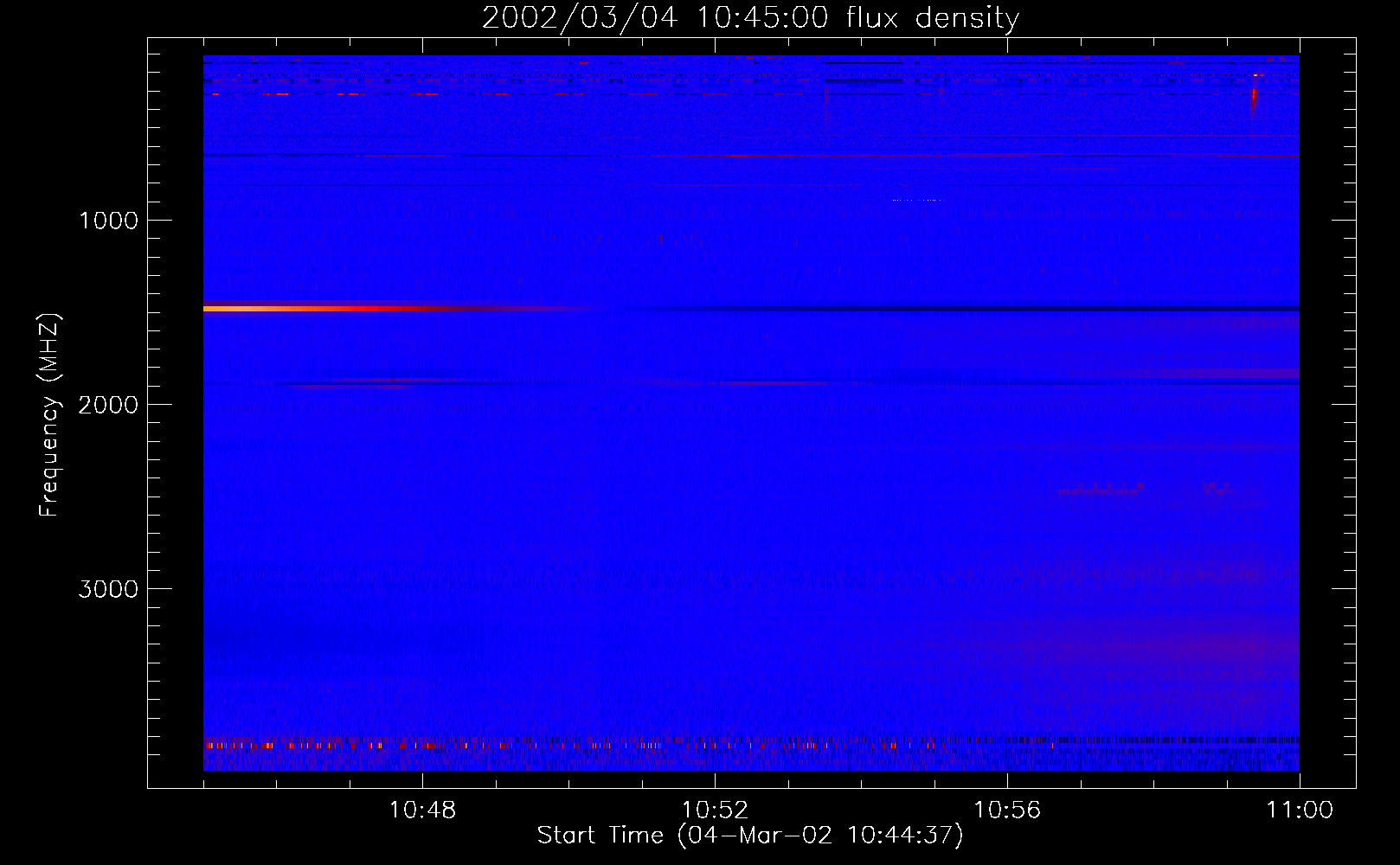Image resolution: width=1400 pixels, height=865 pixels.
Task: Click the plot title '2002/03/04 10:45:00 flux density'
Action: coord(750,17)
